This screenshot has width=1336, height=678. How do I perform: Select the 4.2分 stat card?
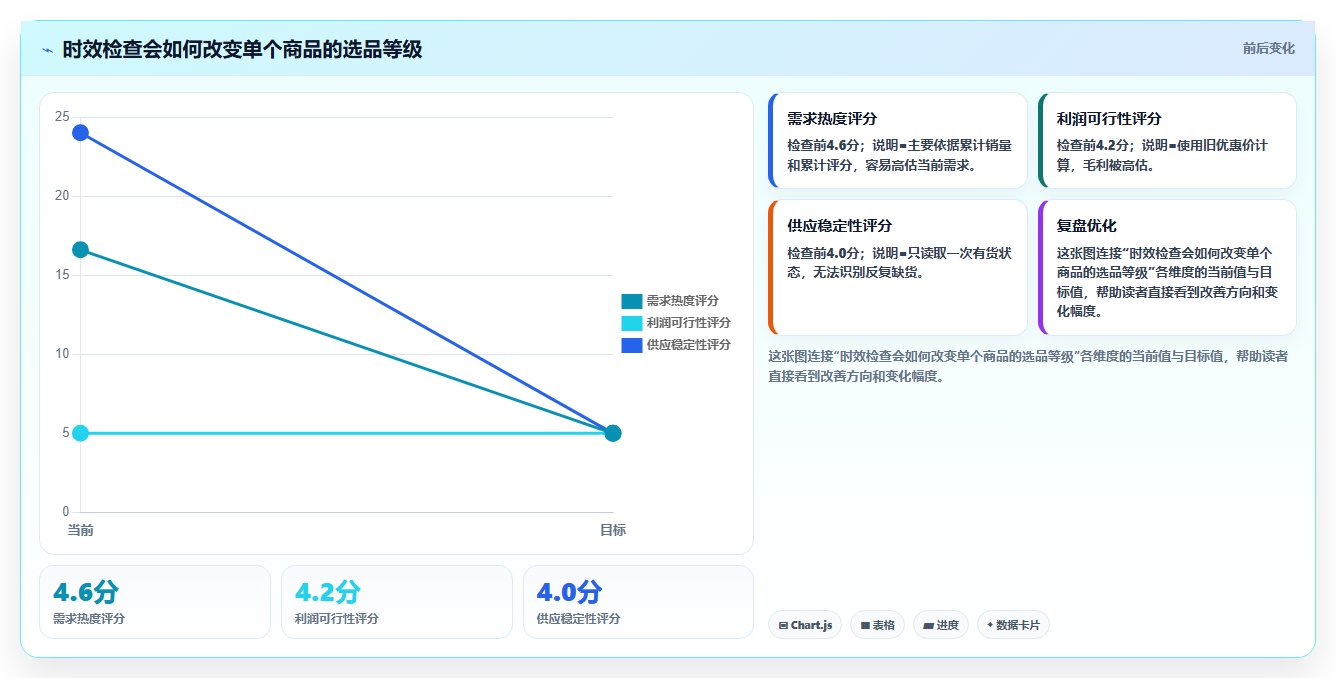coord(397,602)
